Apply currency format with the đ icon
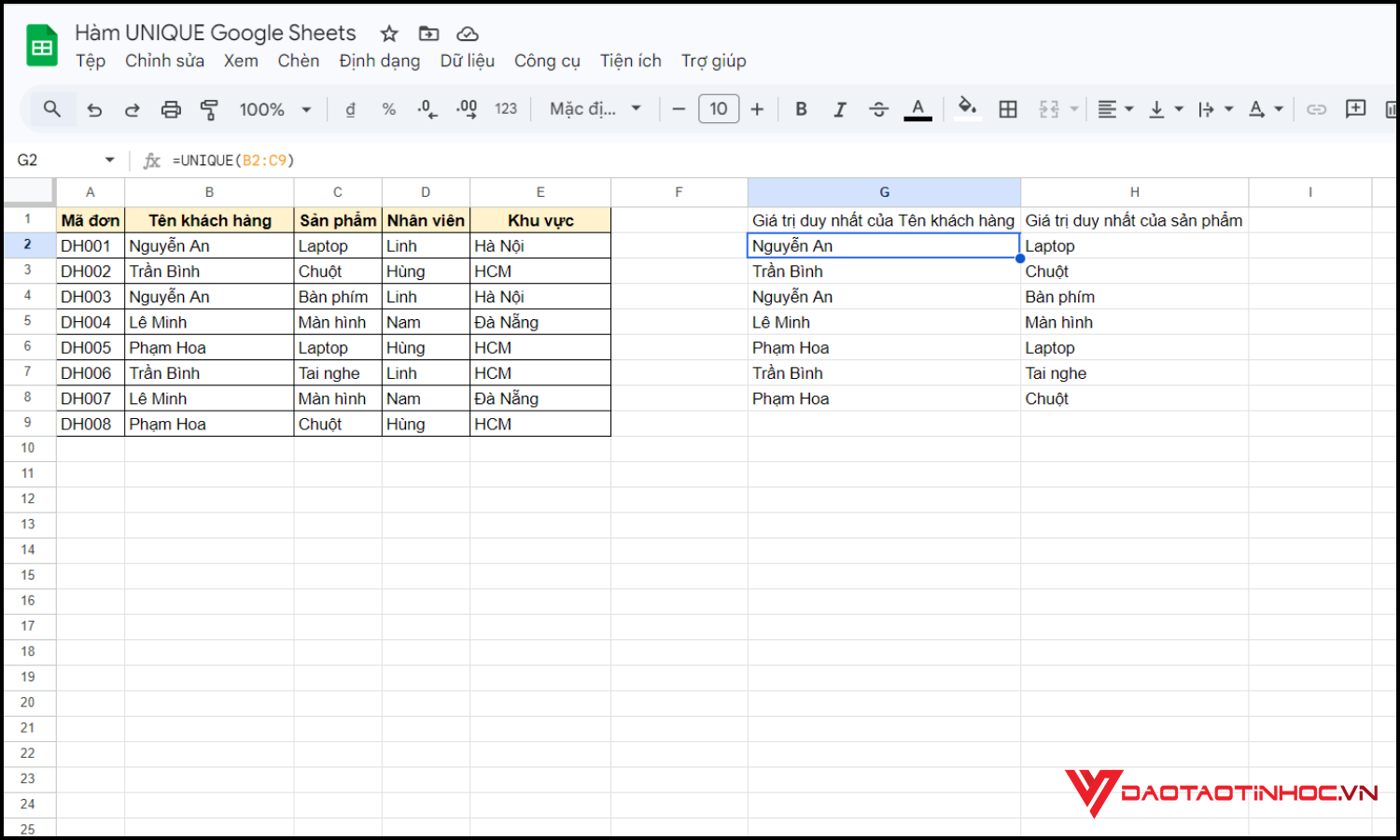 point(350,108)
